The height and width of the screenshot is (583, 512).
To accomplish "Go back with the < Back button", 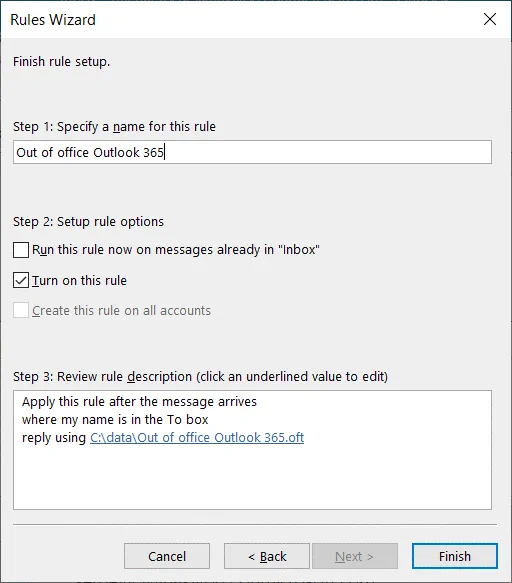I will pyautogui.click(x=267, y=556).
